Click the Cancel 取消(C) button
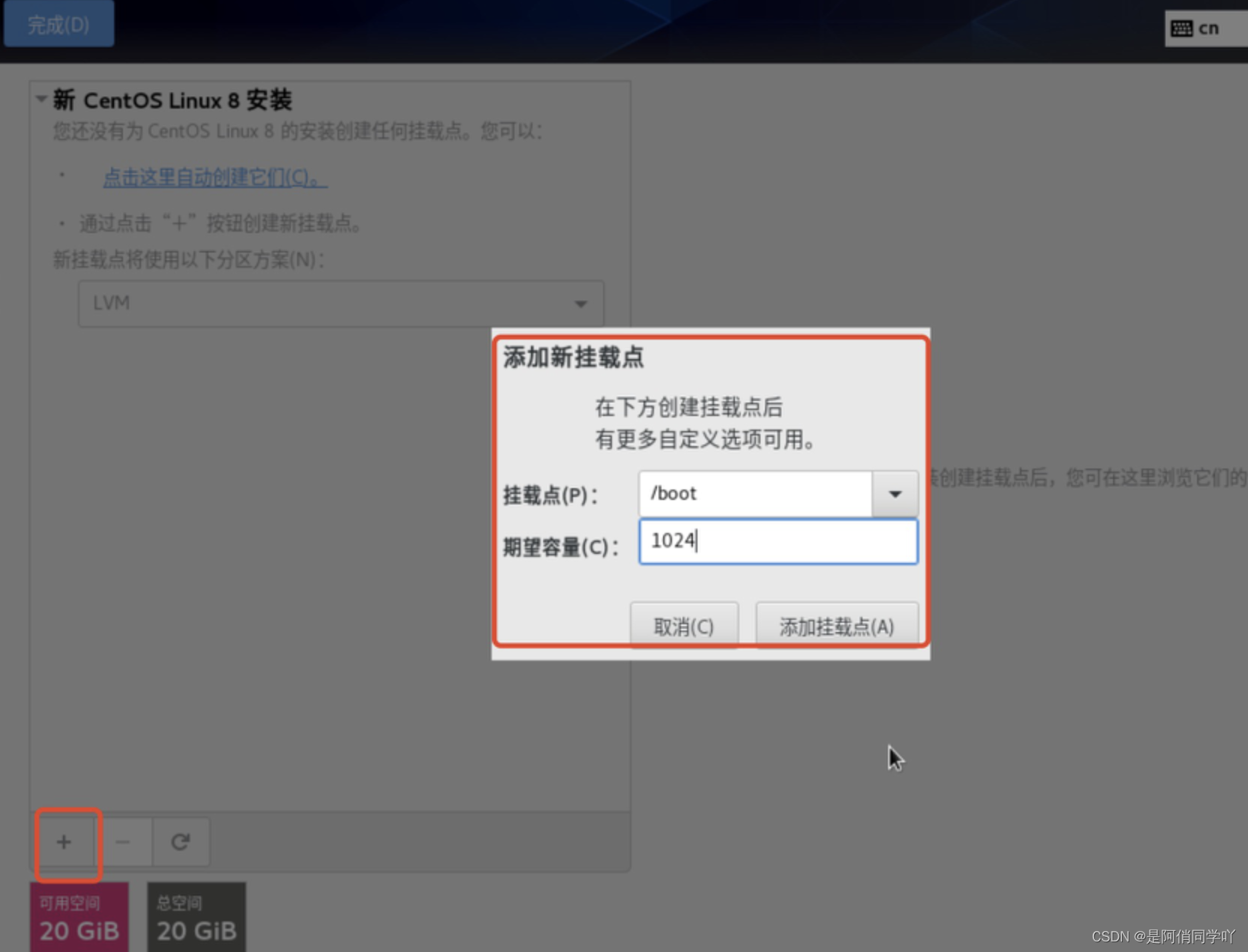 (x=684, y=626)
